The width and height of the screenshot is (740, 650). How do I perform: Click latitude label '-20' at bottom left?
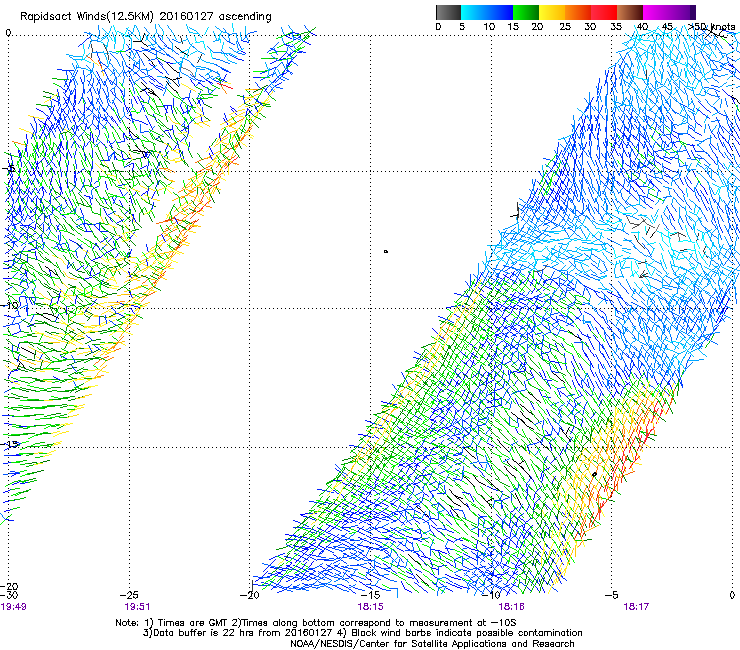tap(10, 587)
